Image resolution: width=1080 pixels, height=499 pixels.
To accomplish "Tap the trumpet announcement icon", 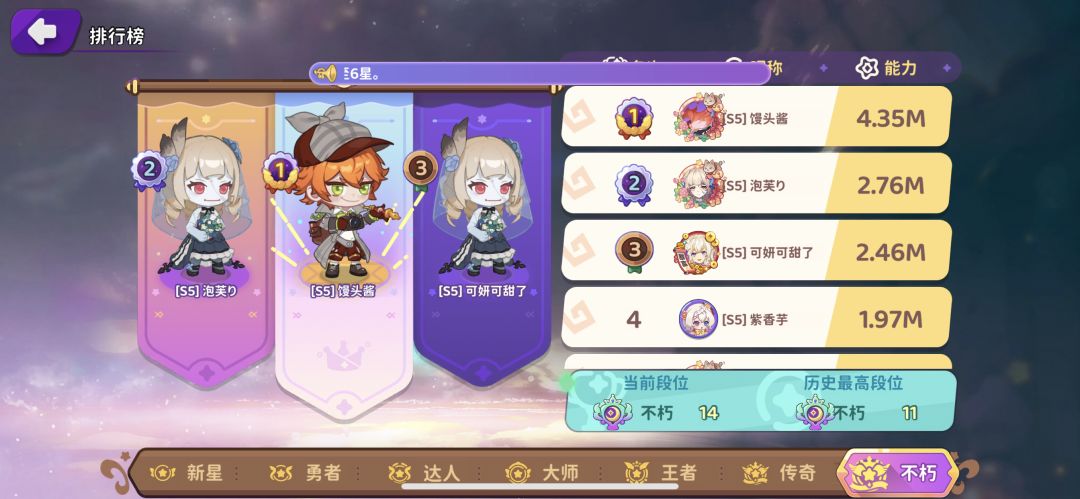I will coord(324,73).
